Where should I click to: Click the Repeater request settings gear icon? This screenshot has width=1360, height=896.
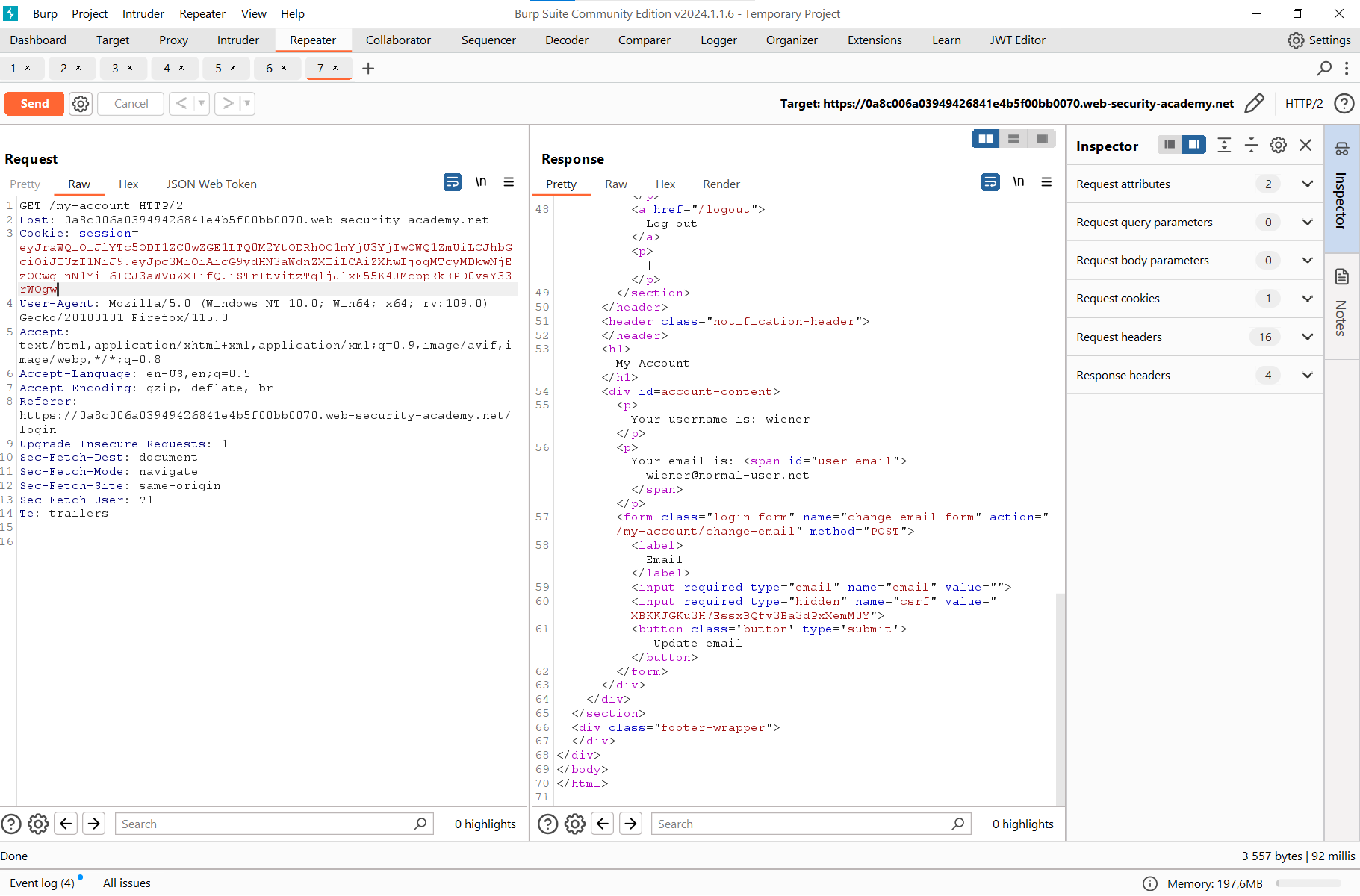click(x=81, y=104)
